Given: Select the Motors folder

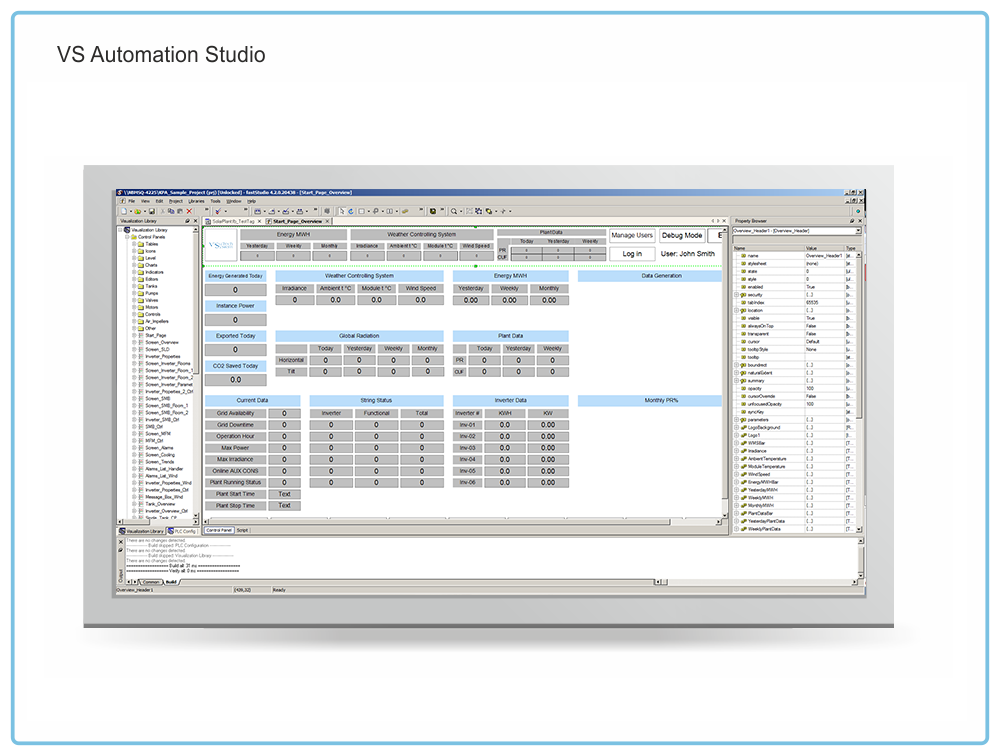Looking at the screenshot, I should (x=152, y=307).
